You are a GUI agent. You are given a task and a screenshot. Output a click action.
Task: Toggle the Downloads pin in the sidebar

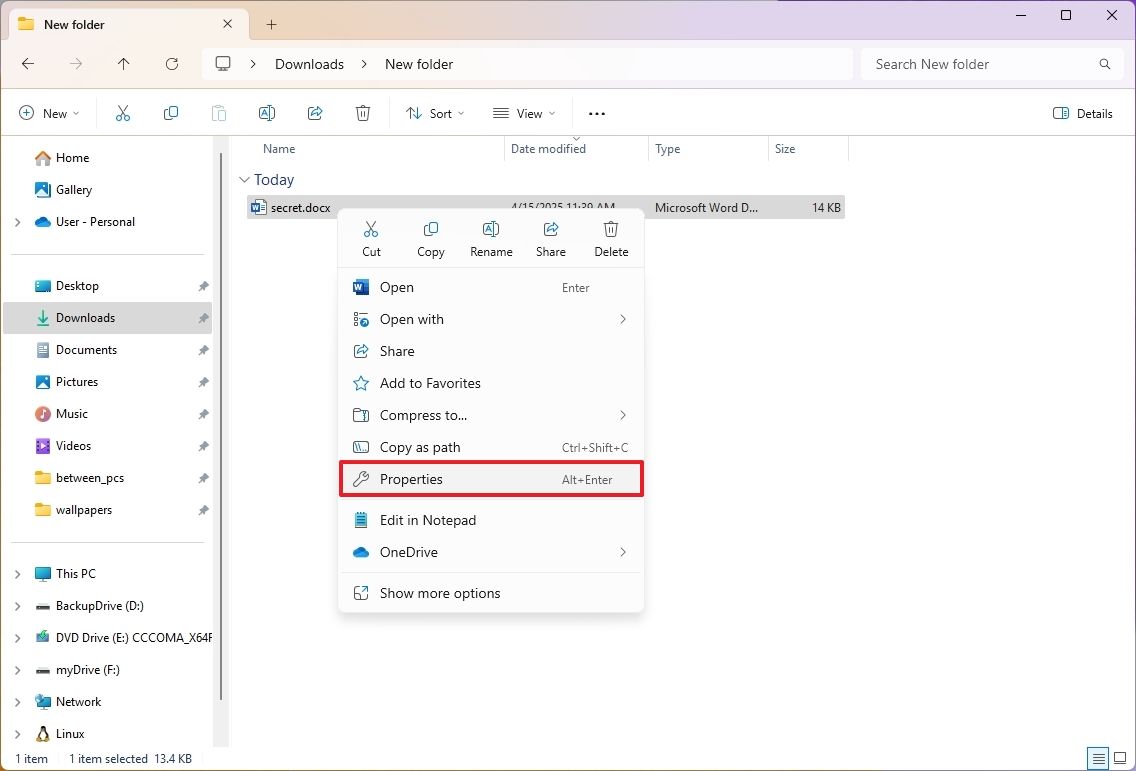coord(202,317)
